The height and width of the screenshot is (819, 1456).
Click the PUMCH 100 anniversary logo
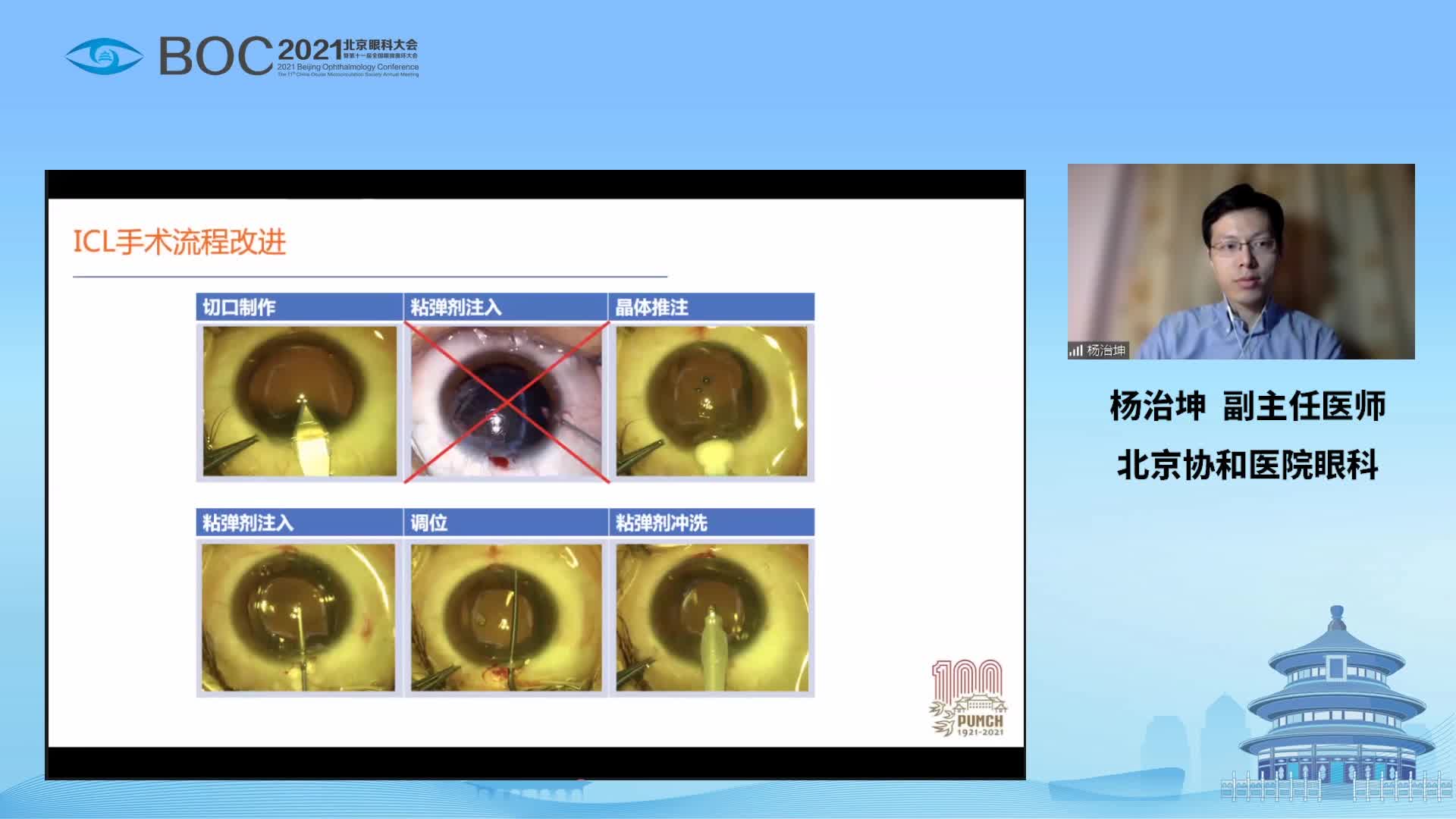tap(968, 698)
